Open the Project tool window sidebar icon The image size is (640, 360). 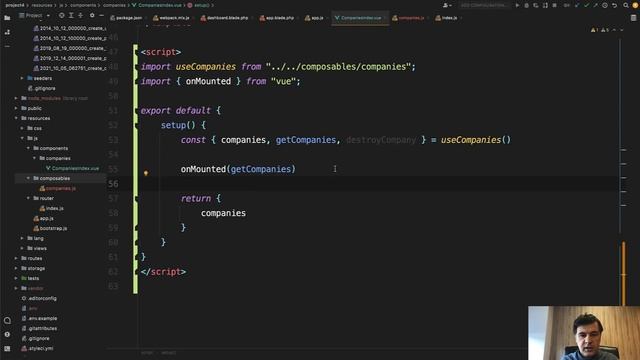click(7, 18)
